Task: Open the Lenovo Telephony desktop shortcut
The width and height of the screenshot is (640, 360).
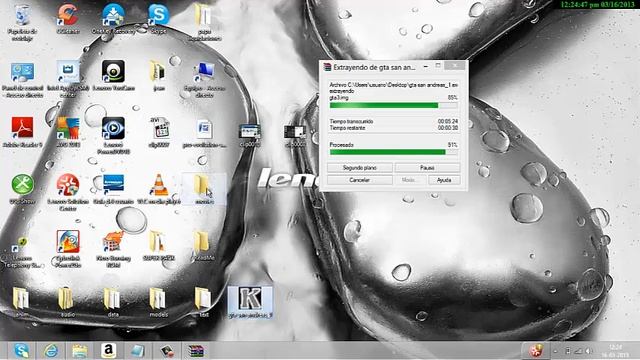Action: click(22, 252)
